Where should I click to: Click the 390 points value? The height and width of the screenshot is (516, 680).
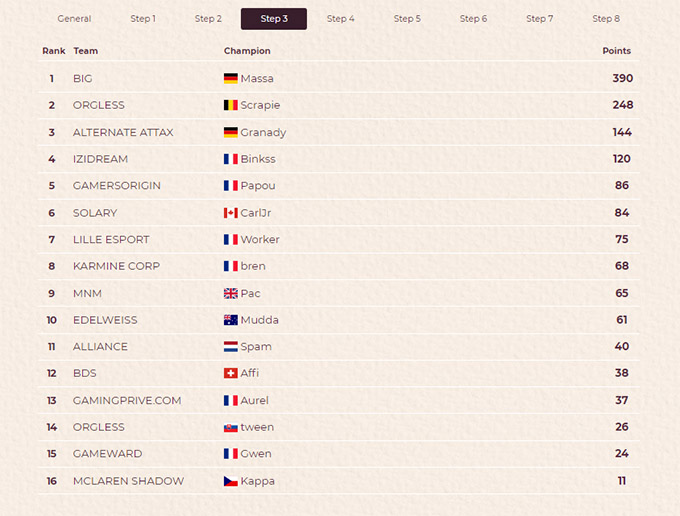tap(623, 78)
